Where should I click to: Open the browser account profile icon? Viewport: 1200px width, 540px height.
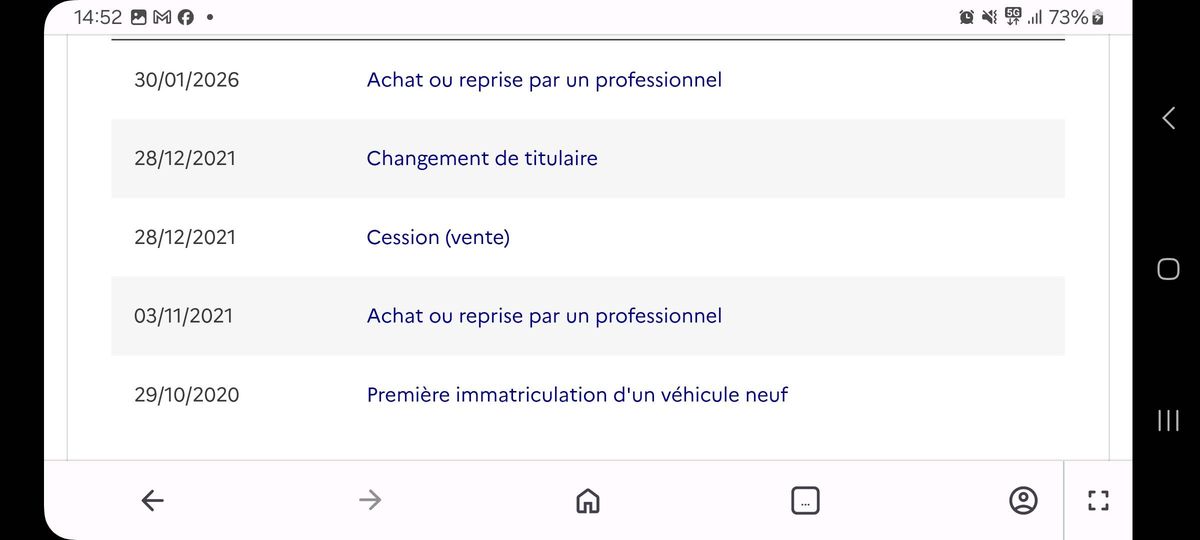pos(1022,500)
